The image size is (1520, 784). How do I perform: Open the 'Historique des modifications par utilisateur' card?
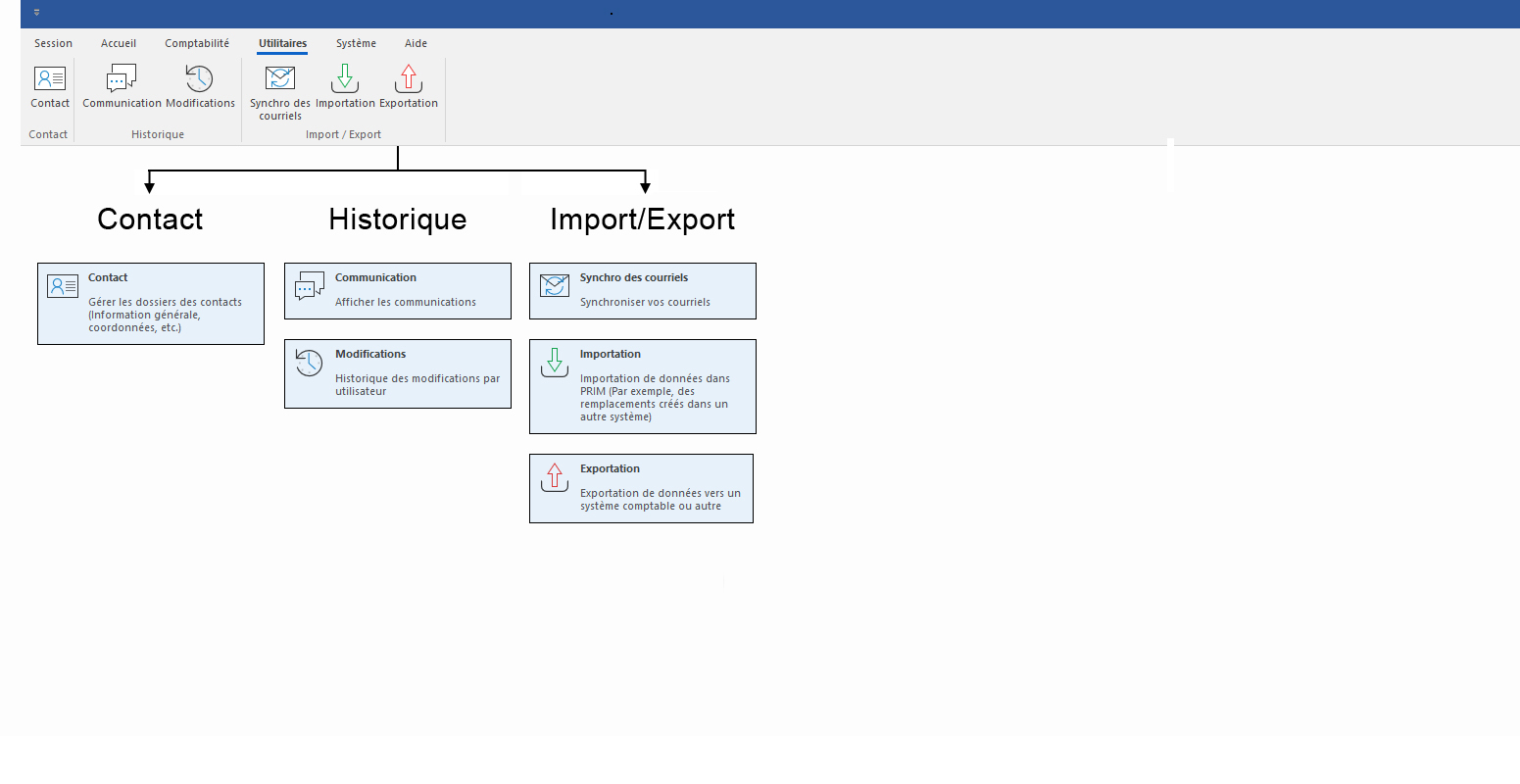pos(398,373)
